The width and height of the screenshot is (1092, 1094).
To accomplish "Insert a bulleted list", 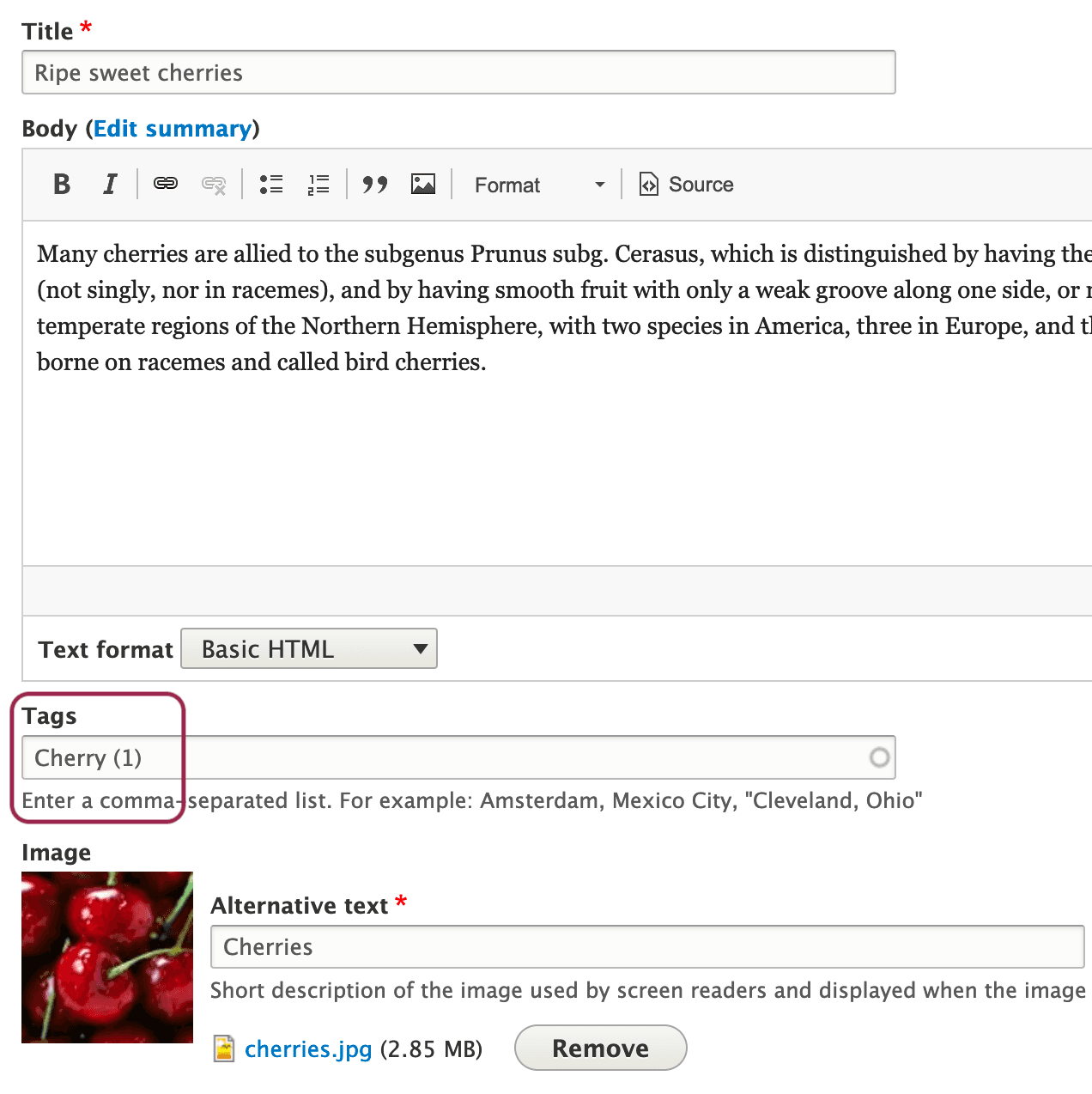I will point(271,185).
